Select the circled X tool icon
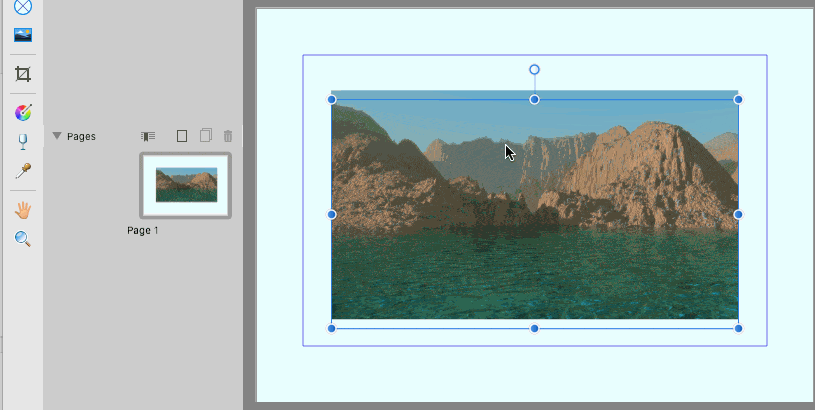 click(23, 7)
